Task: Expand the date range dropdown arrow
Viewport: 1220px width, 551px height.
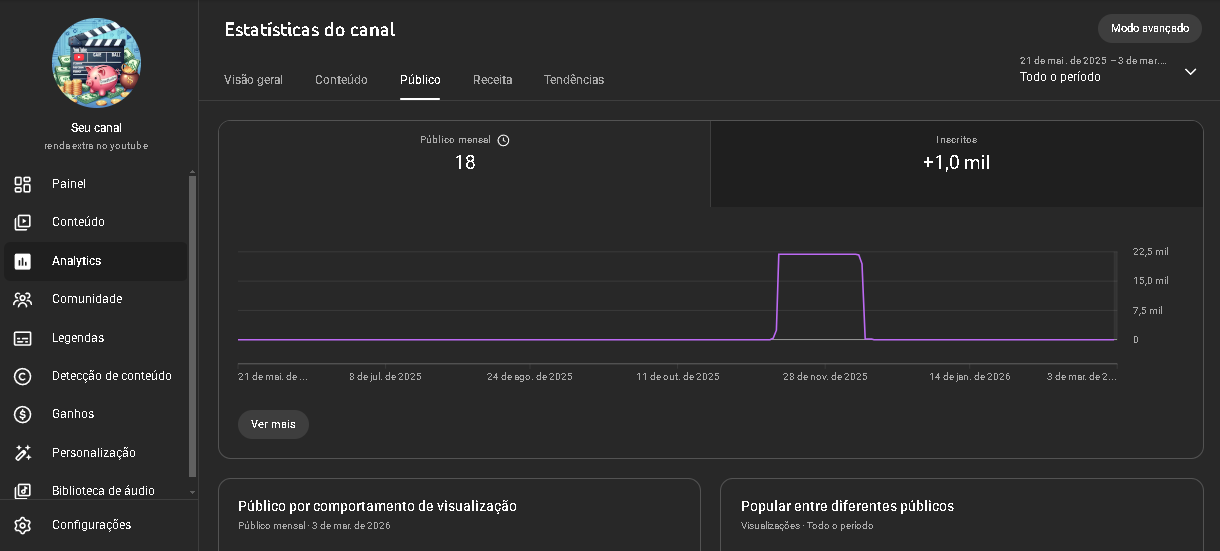Action: coord(1190,71)
